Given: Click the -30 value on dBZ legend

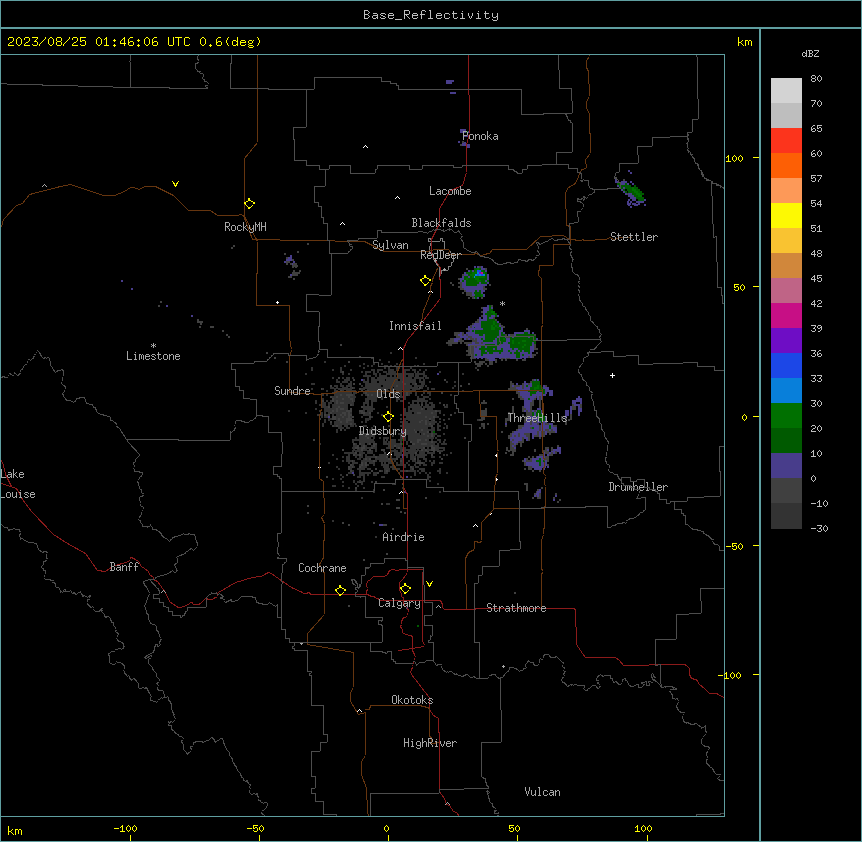Looking at the screenshot, I should [x=819, y=528].
